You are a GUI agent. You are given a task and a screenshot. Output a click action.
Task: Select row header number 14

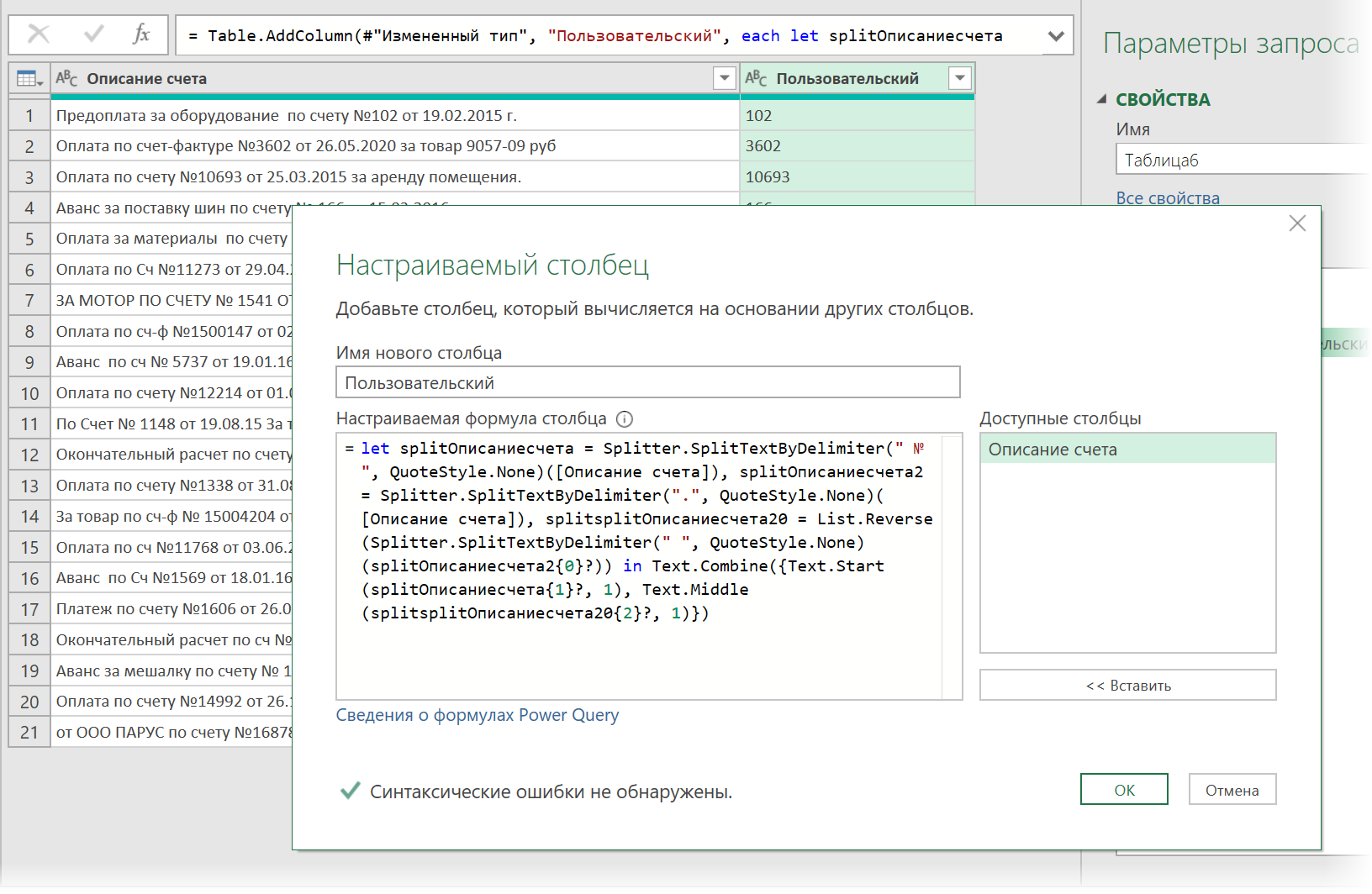coord(29,517)
